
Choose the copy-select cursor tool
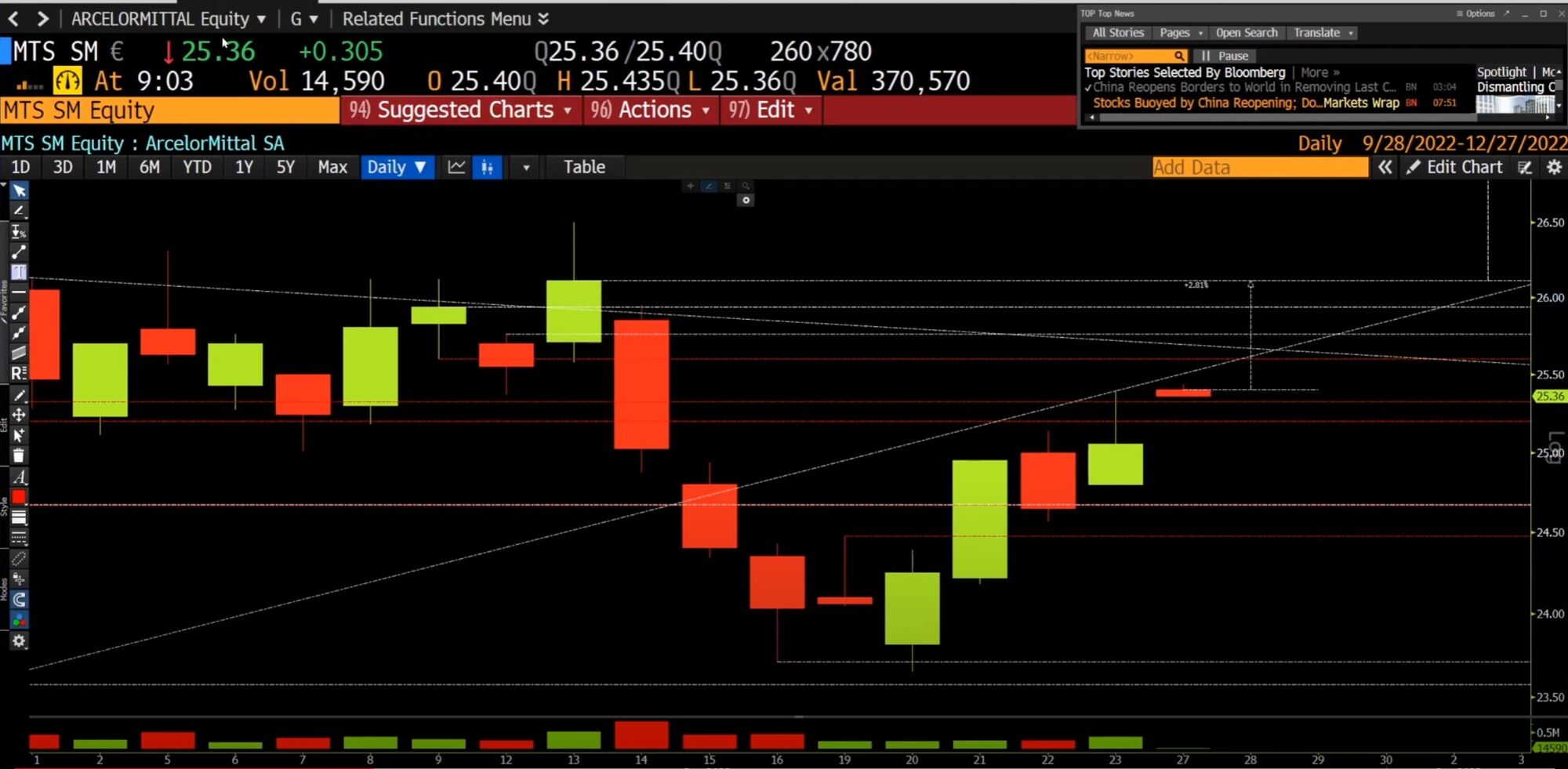pos(19,435)
